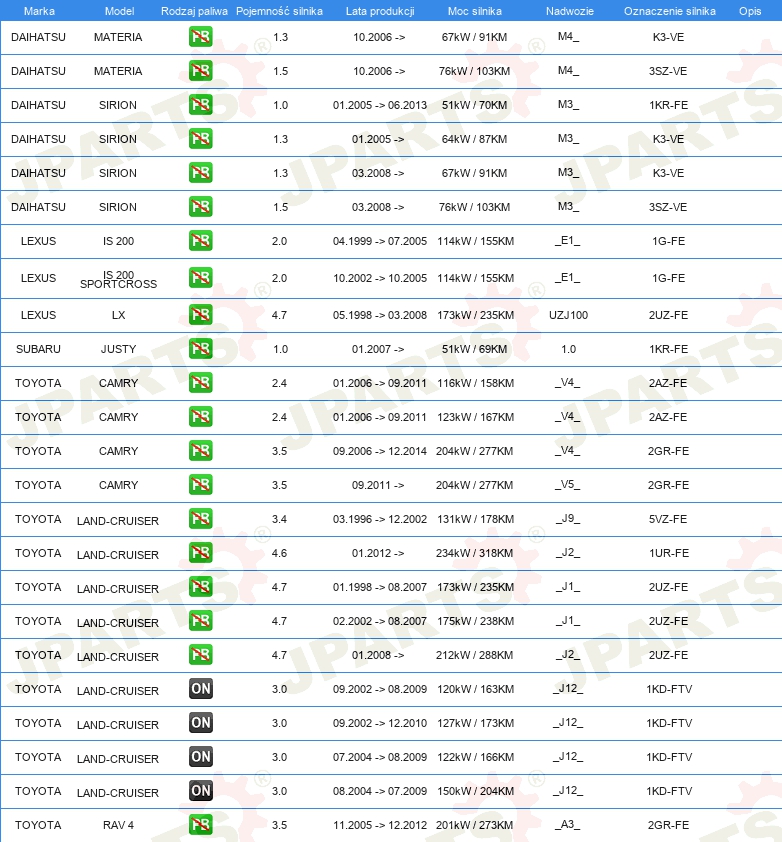Viewport: 782px width, 842px height.
Task: Click power value 201kW / 273KM
Action: [x=474, y=825]
